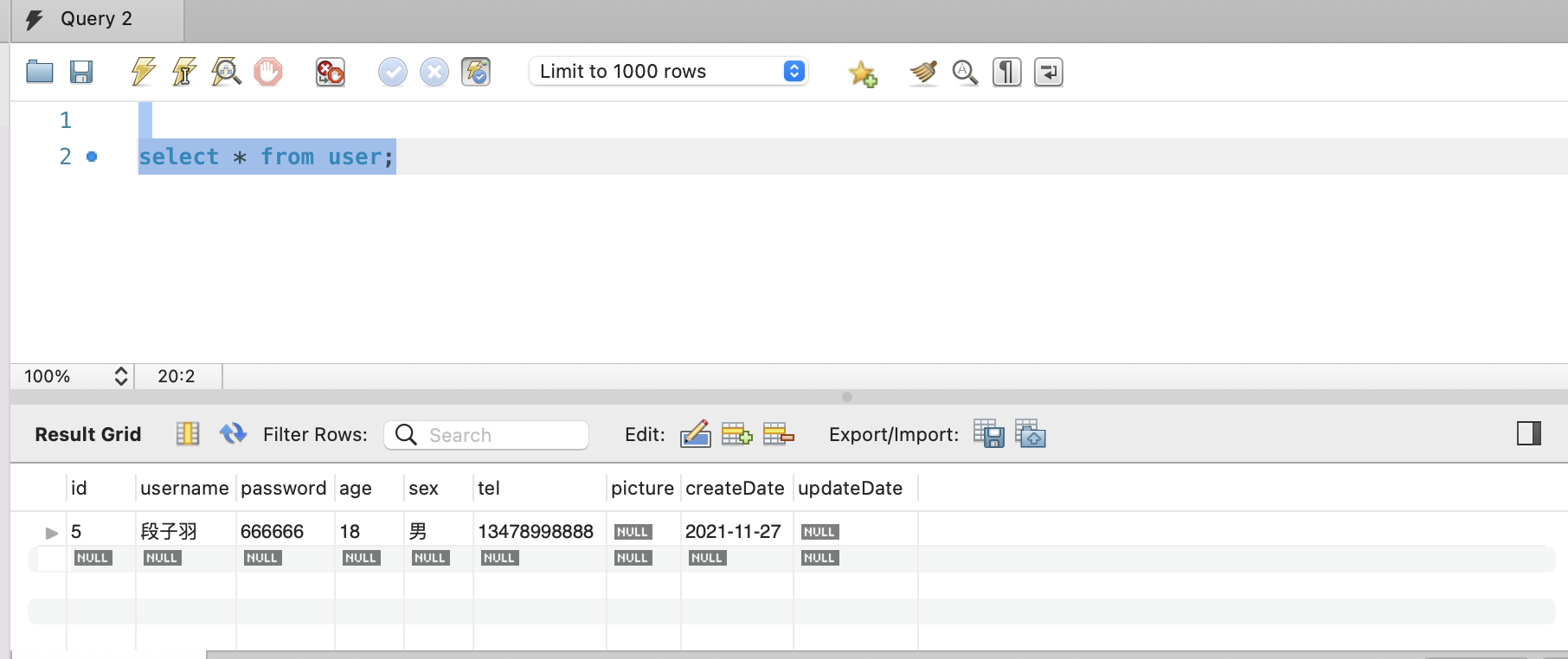This screenshot has height=659, width=1568.
Task: Delete selected rows icon
Action: (x=778, y=434)
